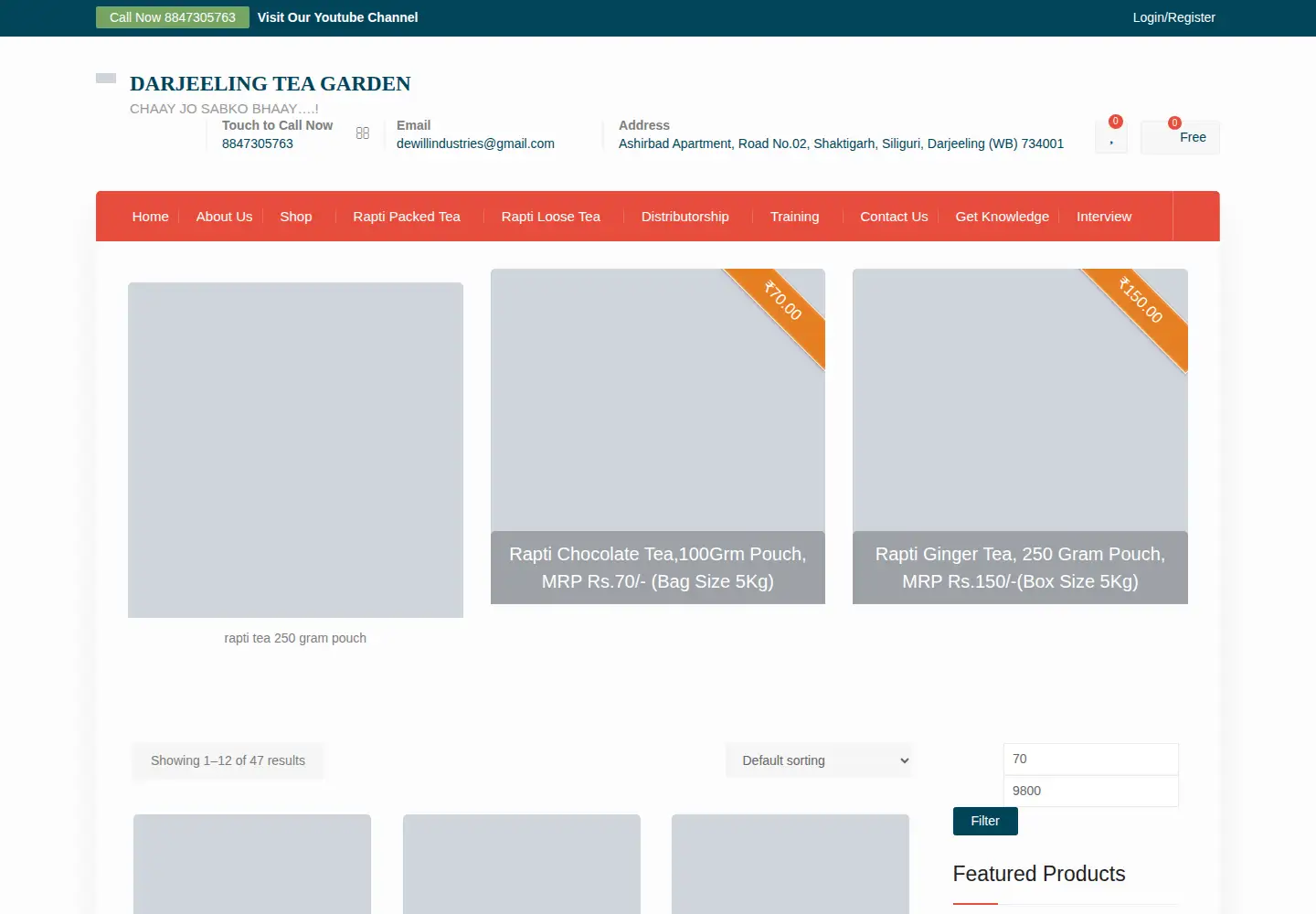Click the CHAAY JO SABKO BHAAY tagline
This screenshot has width=1316, height=914.
pyautogui.click(x=224, y=109)
